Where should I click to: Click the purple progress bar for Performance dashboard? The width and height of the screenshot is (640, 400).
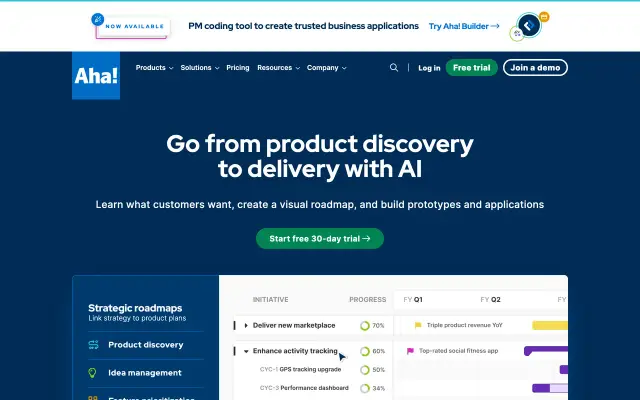coord(550,388)
